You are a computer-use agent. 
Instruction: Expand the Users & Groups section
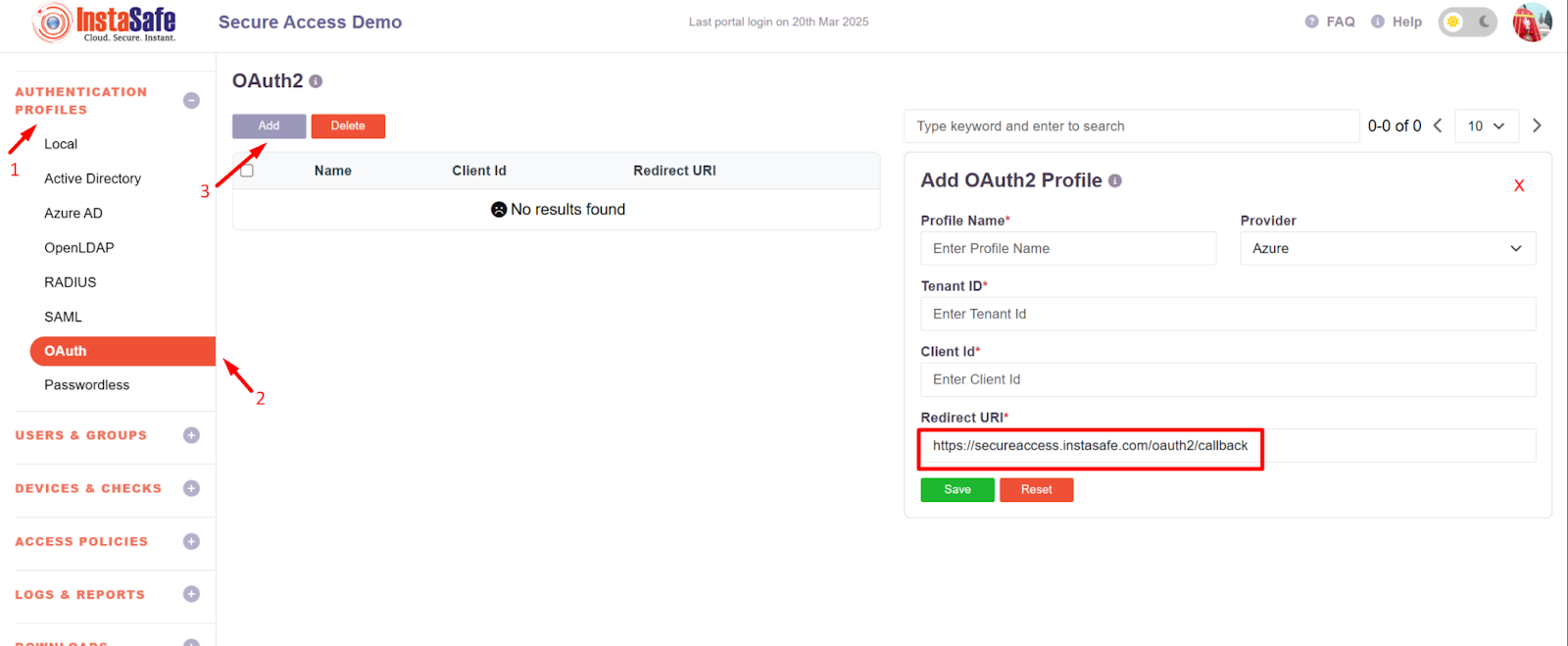click(191, 435)
